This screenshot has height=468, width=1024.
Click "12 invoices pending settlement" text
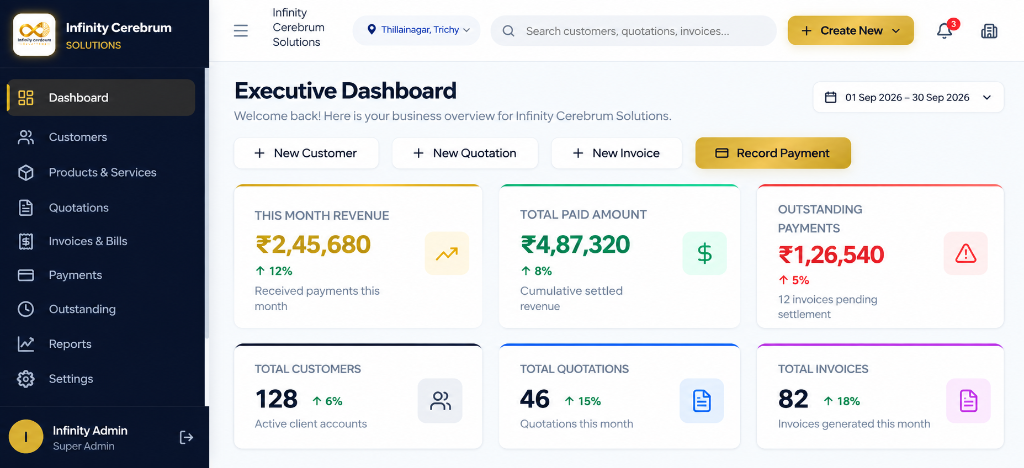(827, 307)
